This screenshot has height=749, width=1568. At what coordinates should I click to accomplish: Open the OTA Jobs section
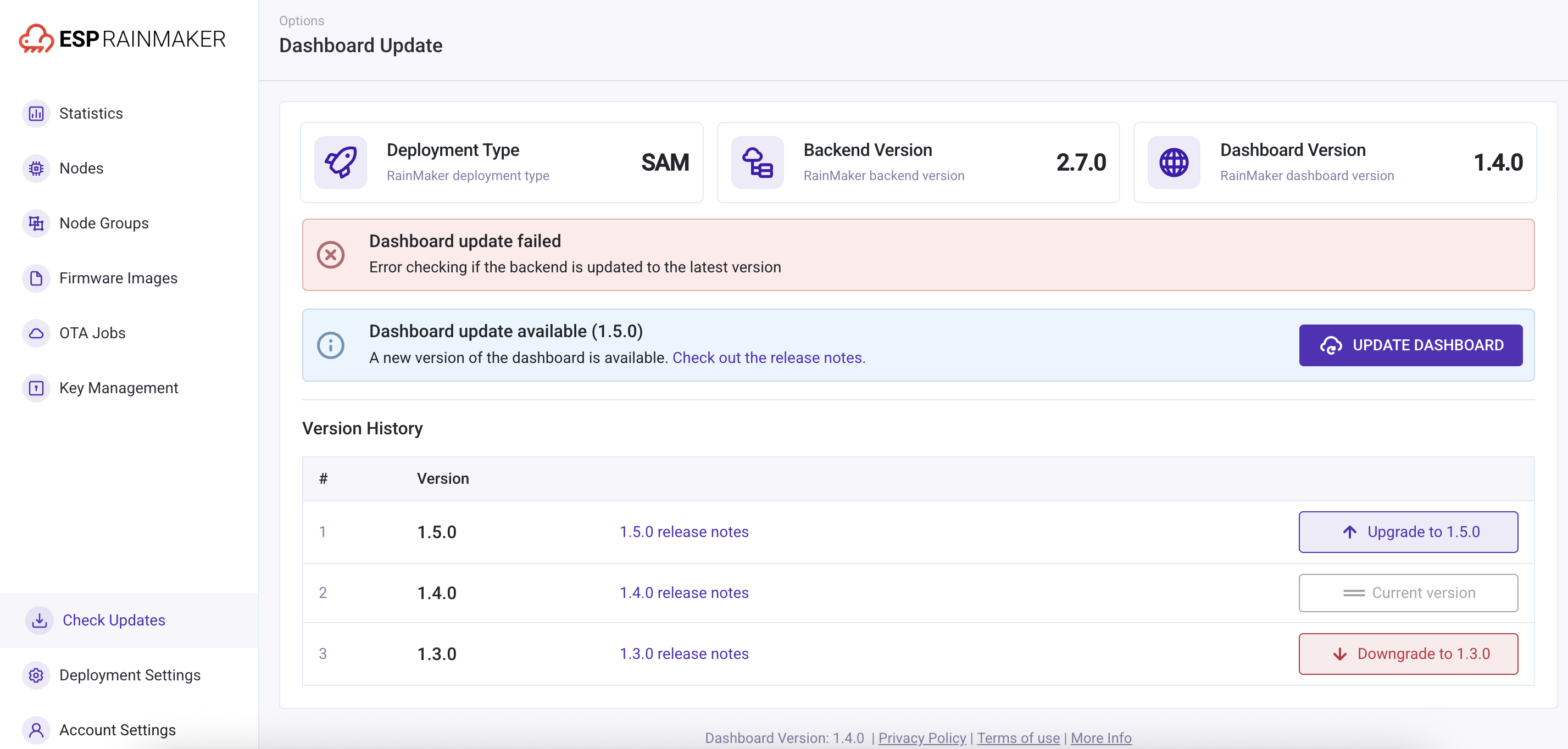coord(92,333)
